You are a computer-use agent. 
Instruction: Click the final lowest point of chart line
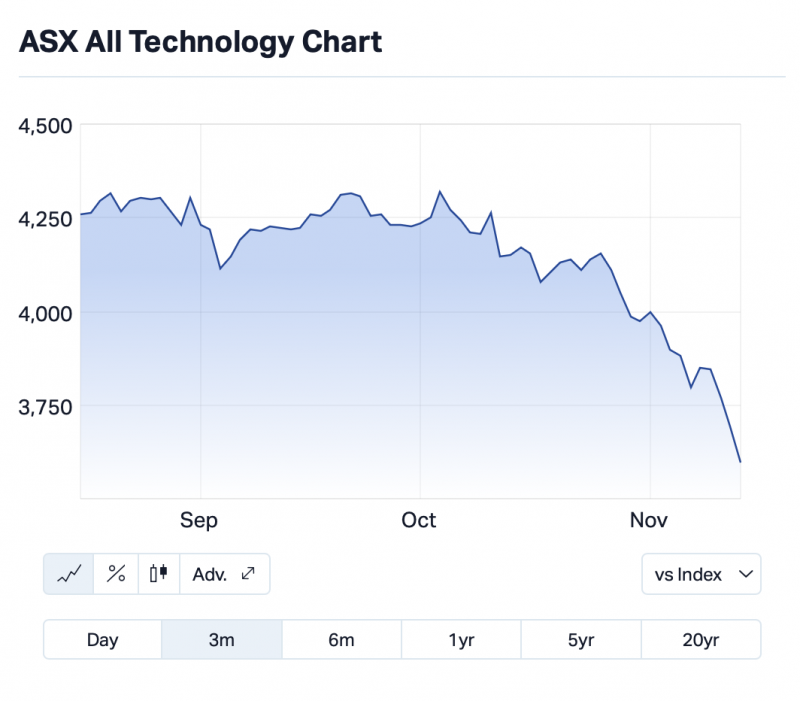point(740,462)
